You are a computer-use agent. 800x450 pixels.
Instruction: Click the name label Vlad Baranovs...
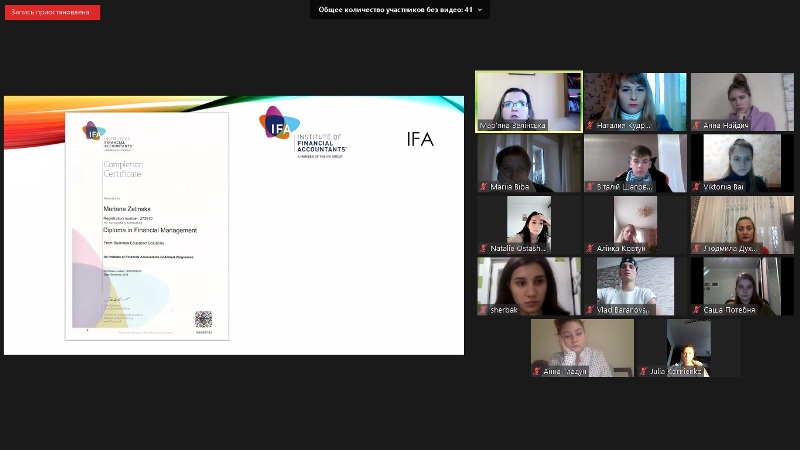(x=624, y=310)
